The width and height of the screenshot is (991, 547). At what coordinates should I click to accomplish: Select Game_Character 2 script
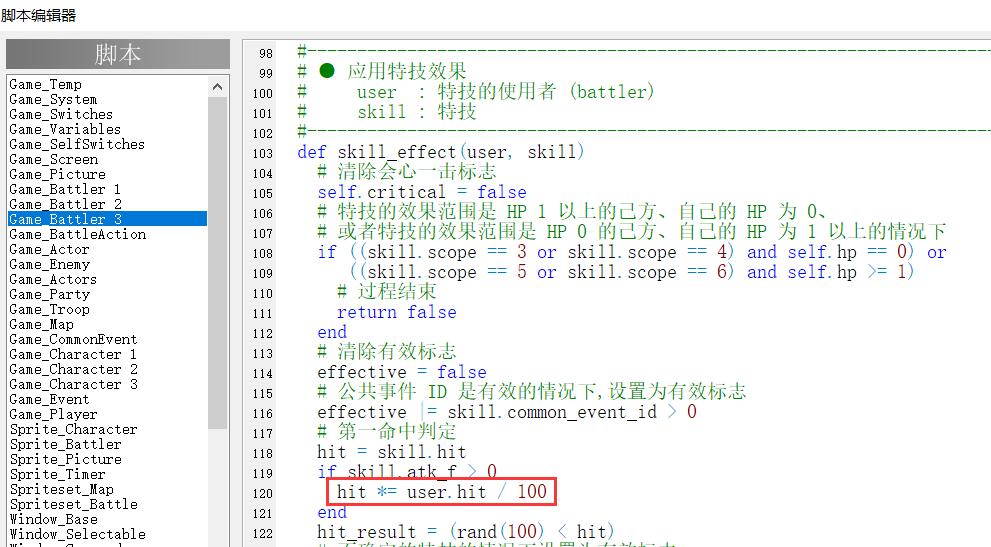click(x=73, y=370)
